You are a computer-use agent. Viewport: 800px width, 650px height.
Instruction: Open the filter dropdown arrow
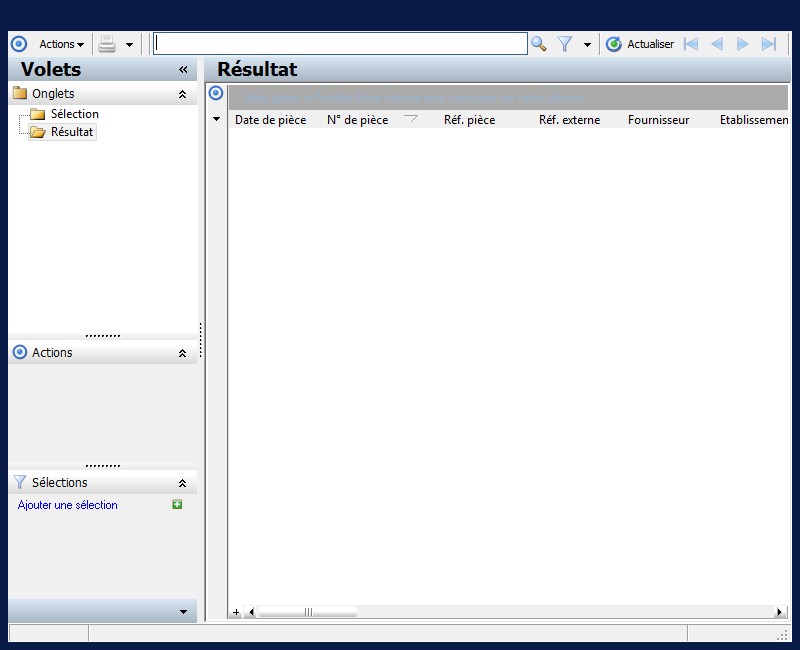587,45
